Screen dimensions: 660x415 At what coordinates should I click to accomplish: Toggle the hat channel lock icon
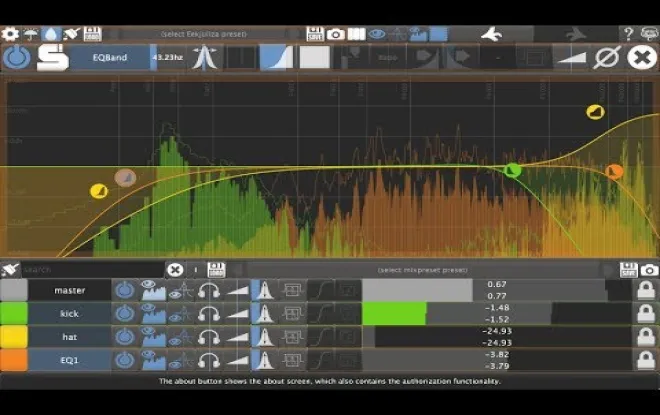pyautogui.click(x=646, y=337)
